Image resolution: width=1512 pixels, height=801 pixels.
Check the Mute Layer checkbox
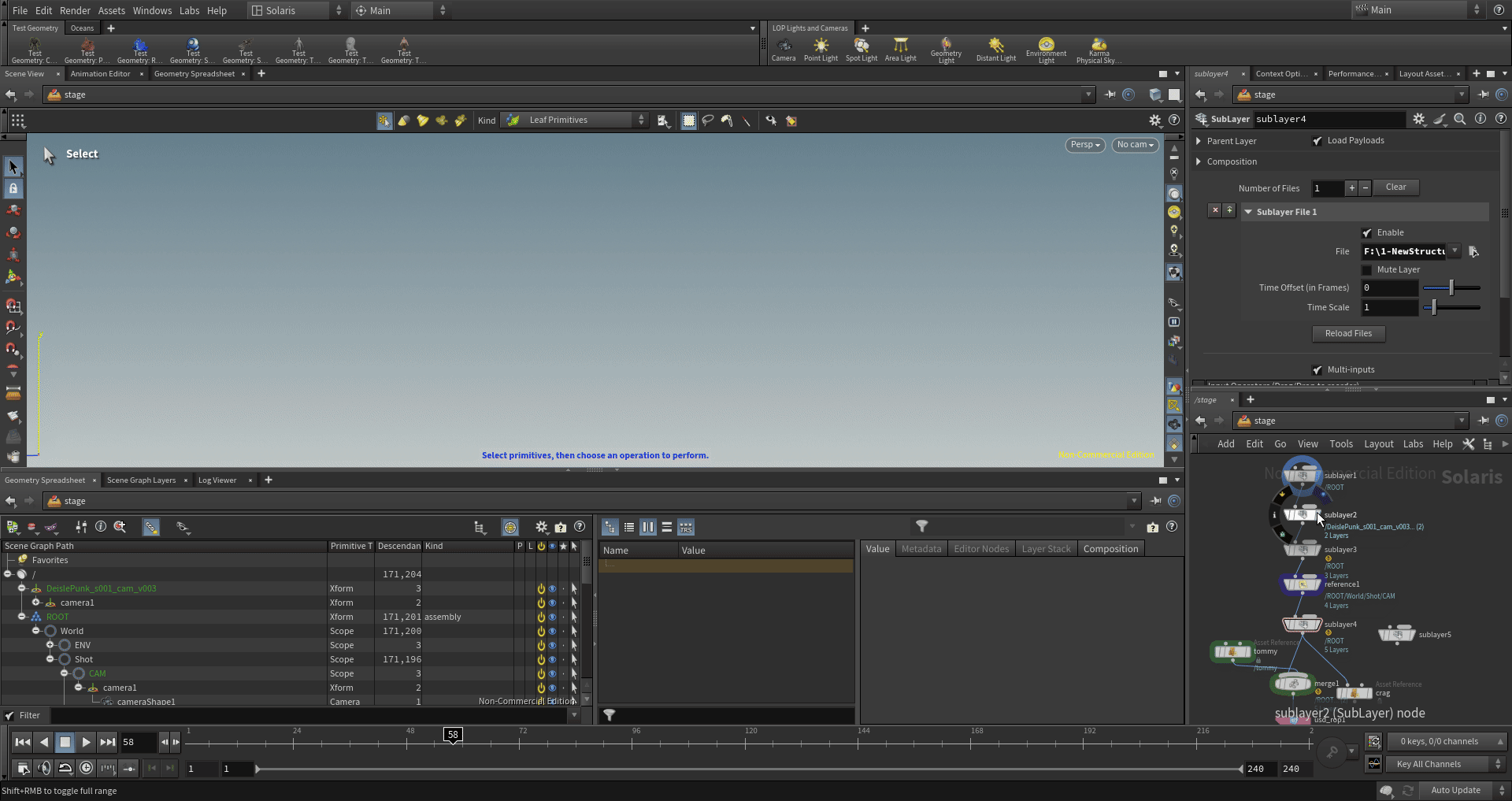(1367, 270)
